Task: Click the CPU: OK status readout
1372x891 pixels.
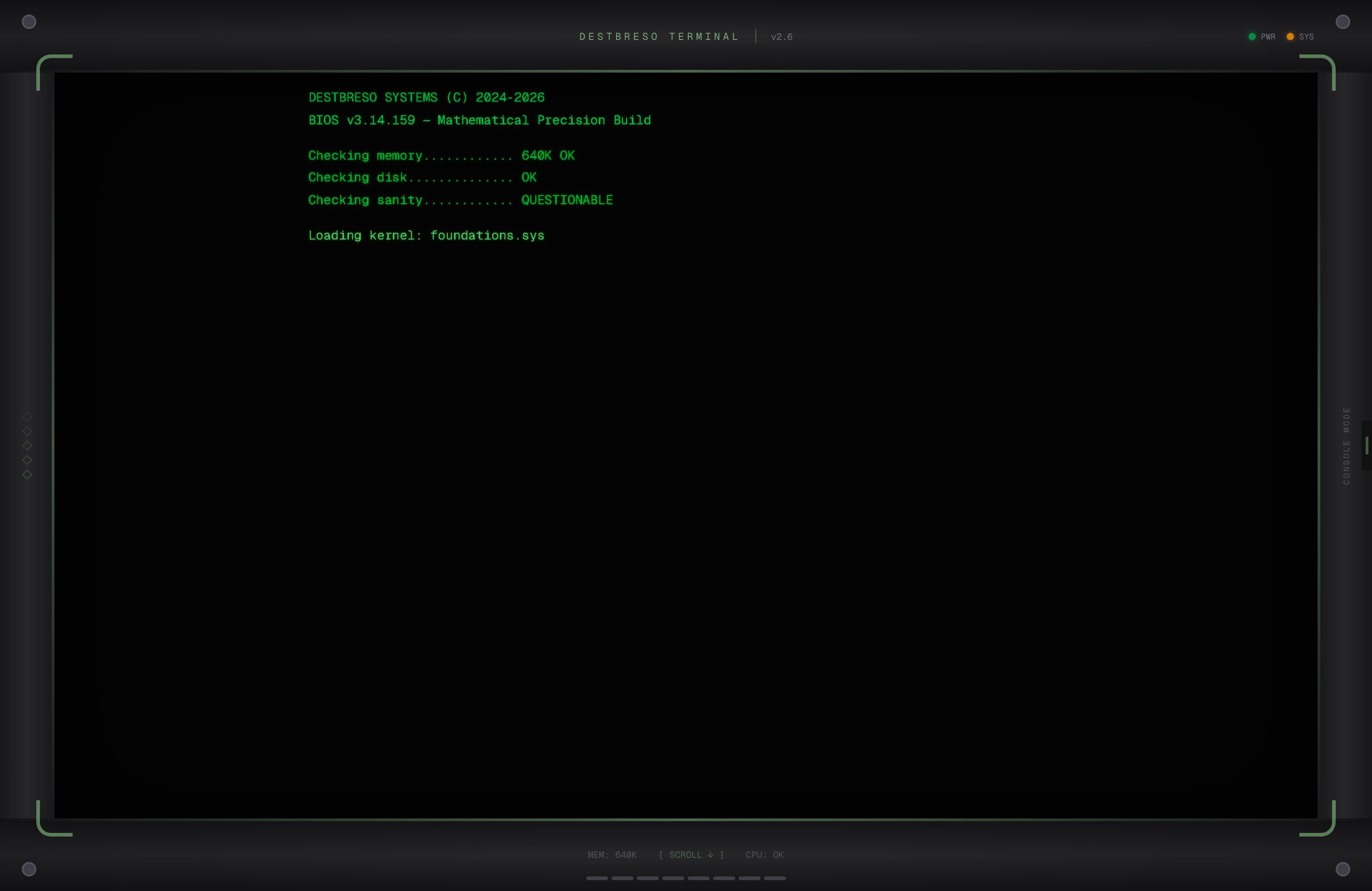Action: click(764, 855)
